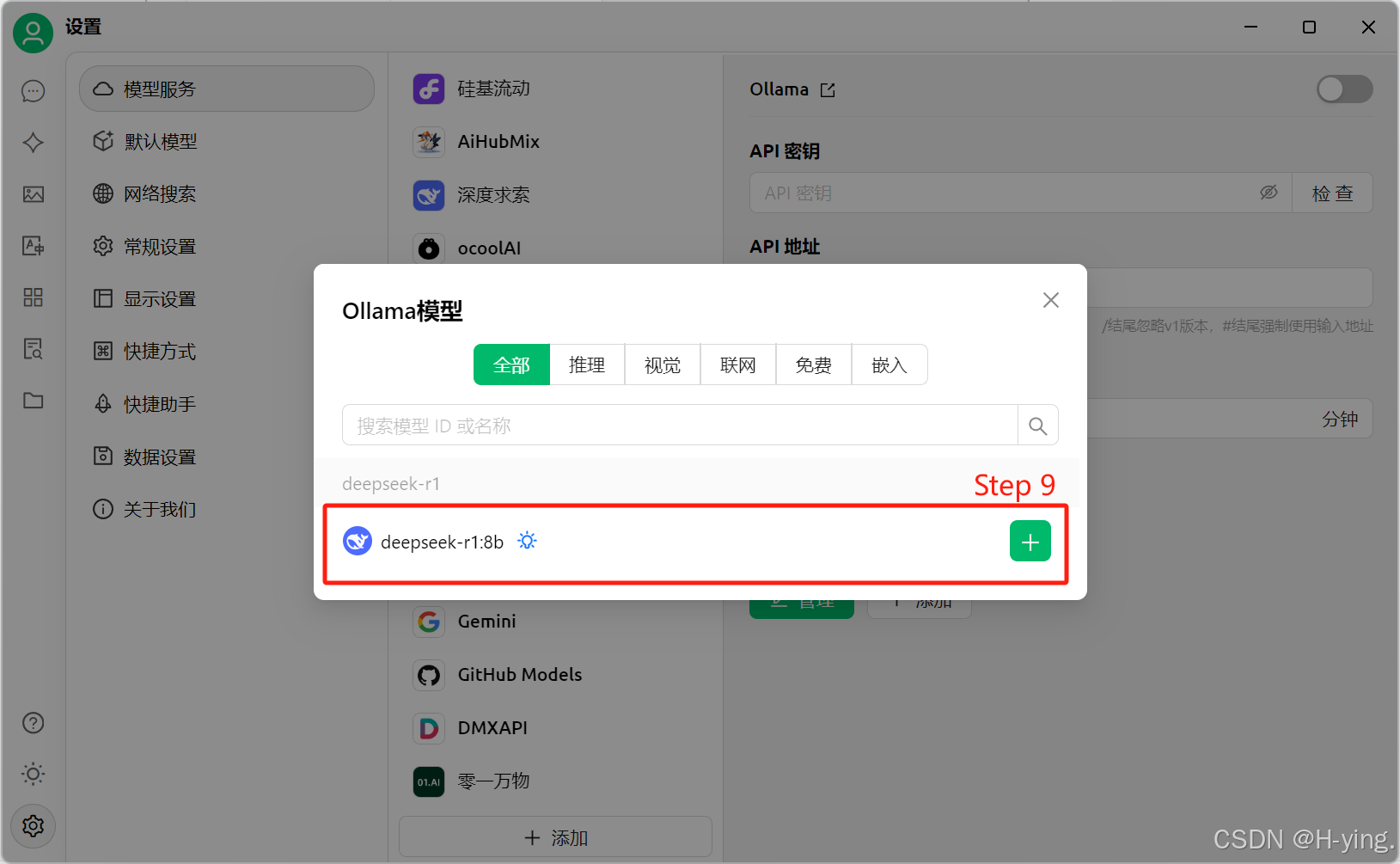Open 数据设置 settings section
Image resolution: width=1400 pixels, height=864 pixels.
227,457
